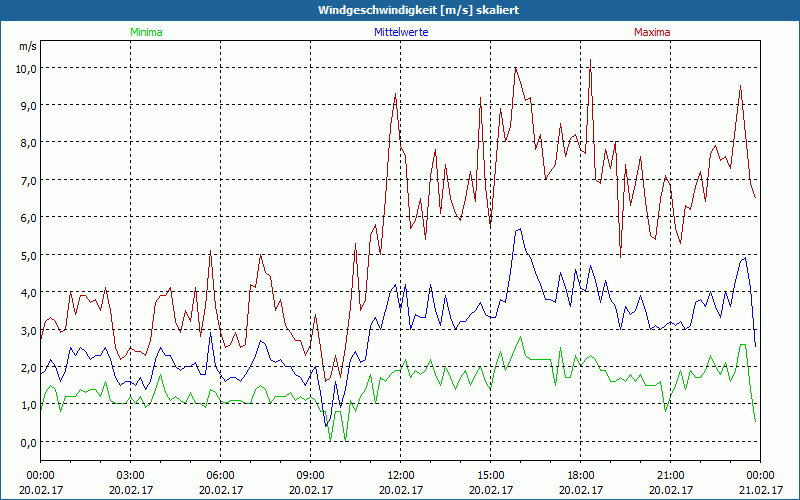Image resolution: width=800 pixels, height=500 pixels.
Task: Click the 06:00 time axis label
Action: point(220,475)
